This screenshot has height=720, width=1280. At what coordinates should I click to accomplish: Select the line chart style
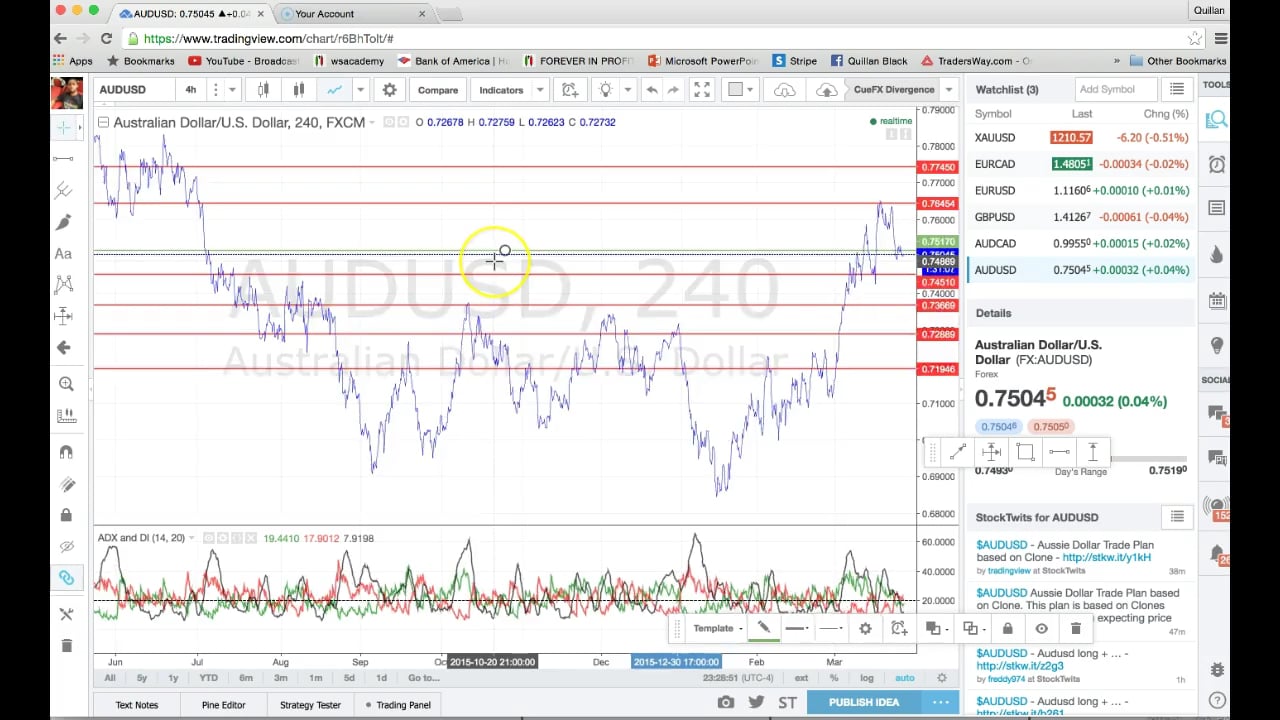coord(334,90)
